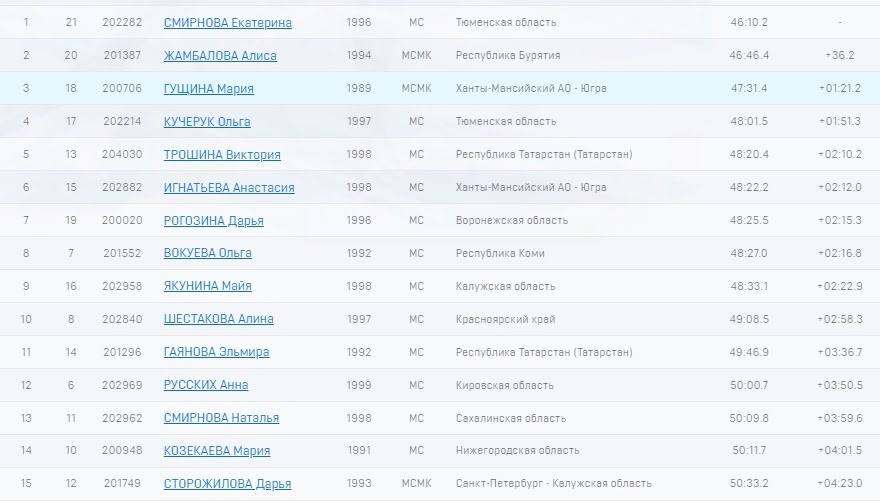This screenshot has width=880, height=501.
Task: Click the winning time 46:10.2
Action: (749, 22)
